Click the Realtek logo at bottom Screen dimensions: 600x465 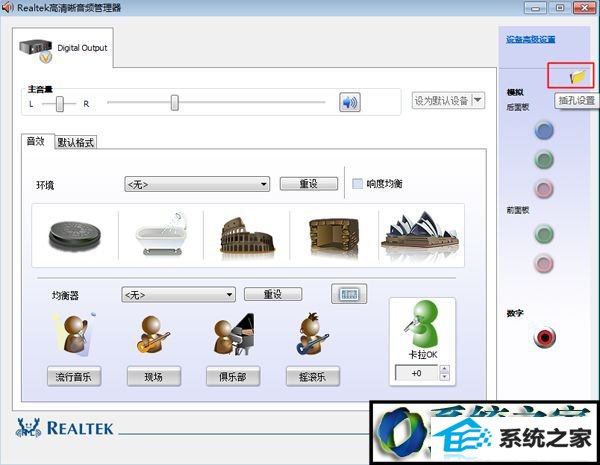point(65,428)
